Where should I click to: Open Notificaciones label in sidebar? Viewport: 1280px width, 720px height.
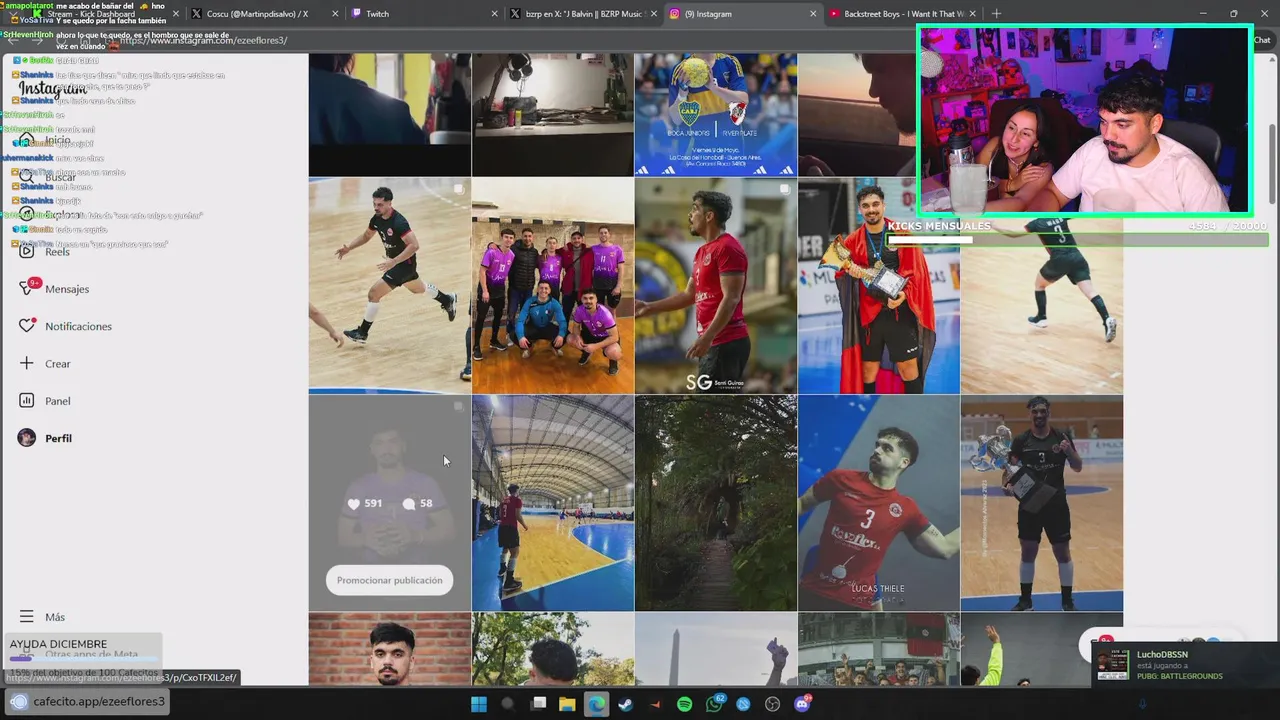(78, 326)
